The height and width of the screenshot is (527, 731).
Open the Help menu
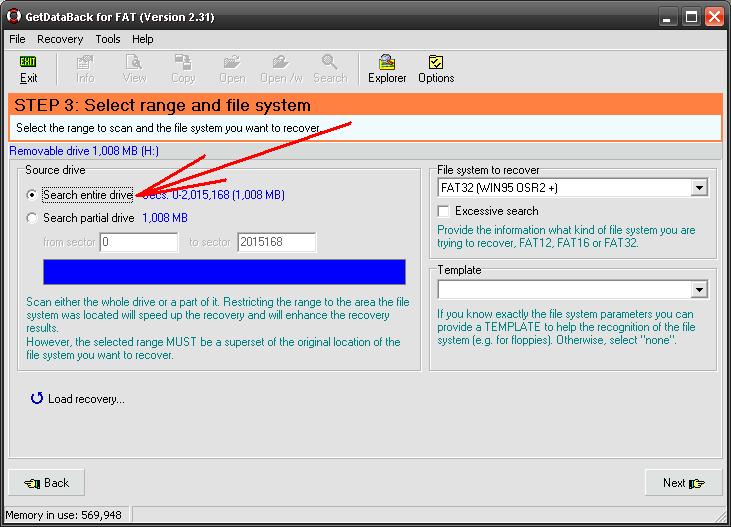click(x=143, y=39)
